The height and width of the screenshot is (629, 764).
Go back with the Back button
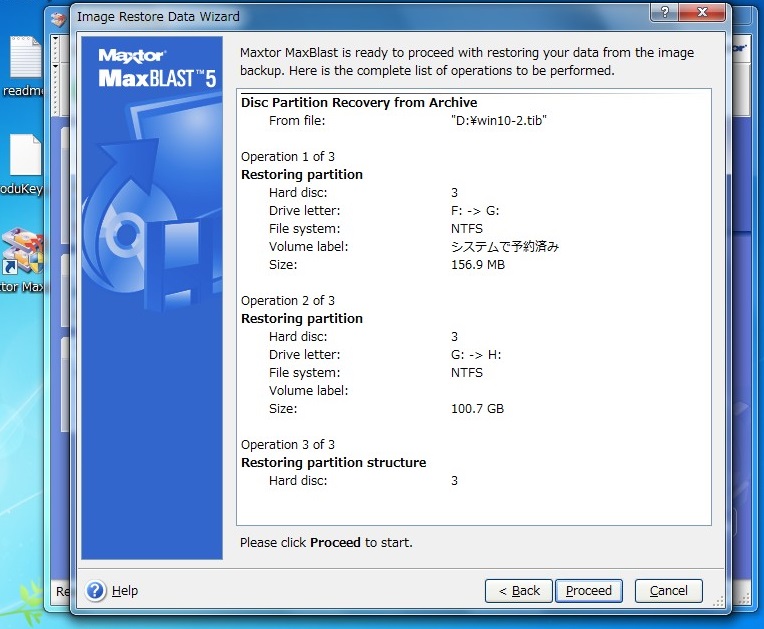click(x=519, y=591)
